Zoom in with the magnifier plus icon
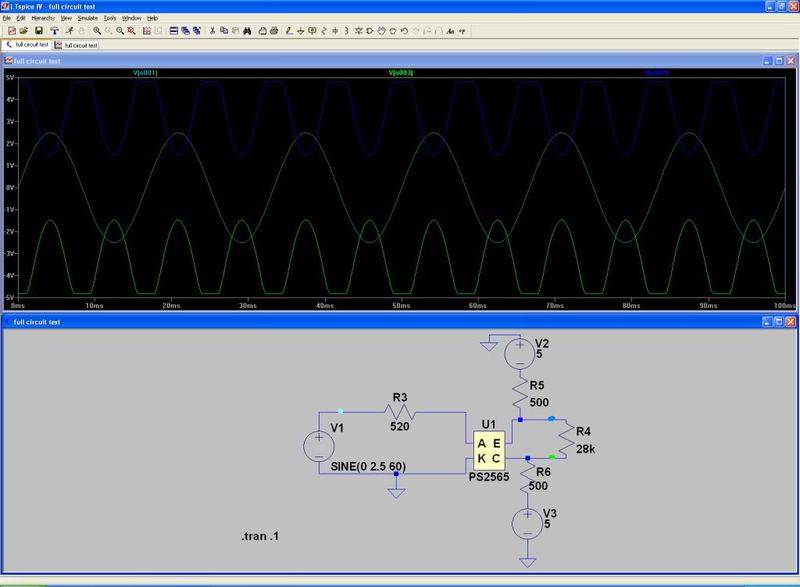The image size is (800, 587). click(x=97, y=31)
